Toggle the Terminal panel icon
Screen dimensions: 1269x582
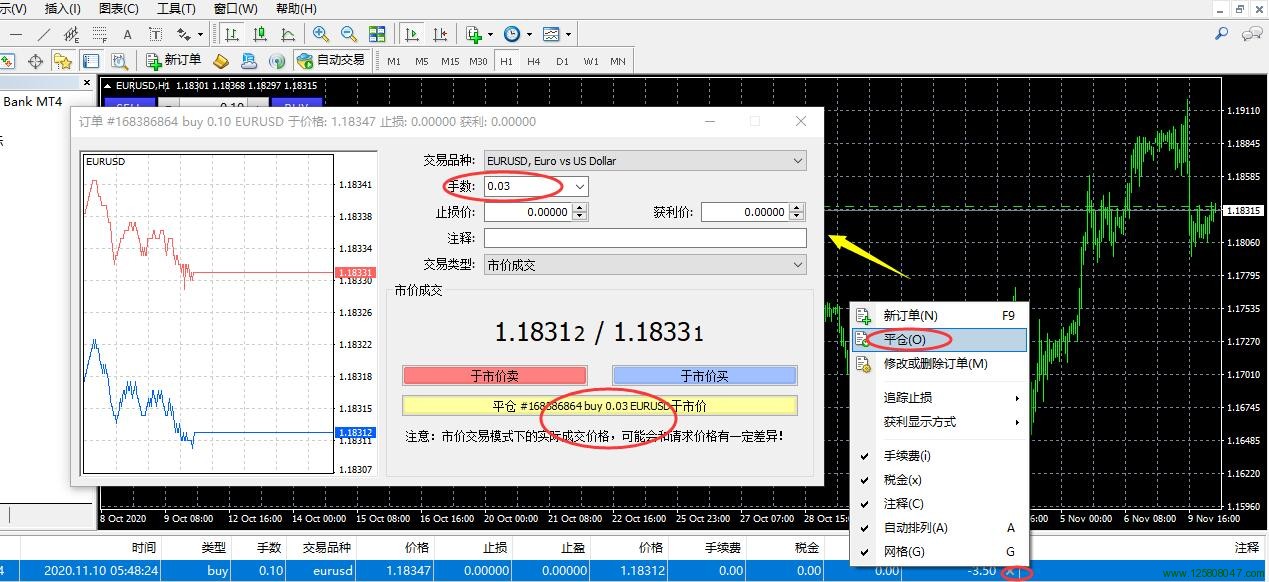click(91, 61)
